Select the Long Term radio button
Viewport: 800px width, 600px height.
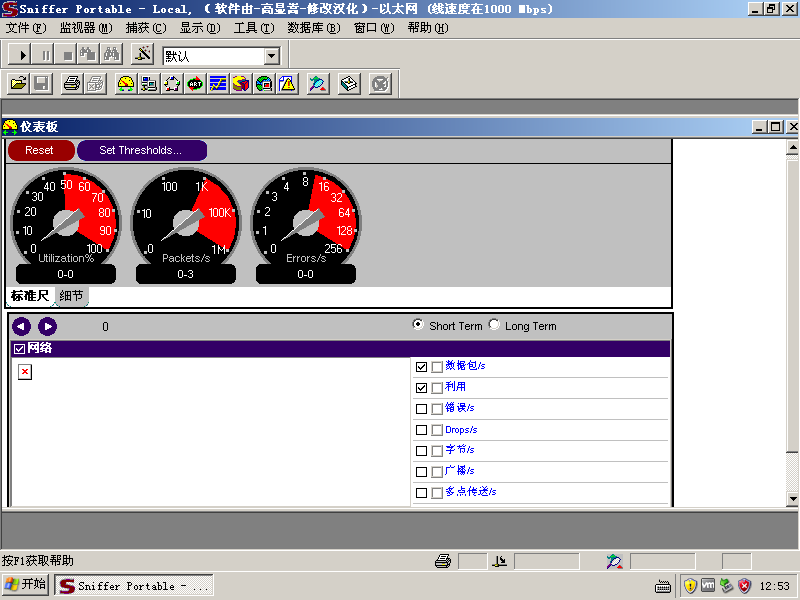tap(494, 324)
